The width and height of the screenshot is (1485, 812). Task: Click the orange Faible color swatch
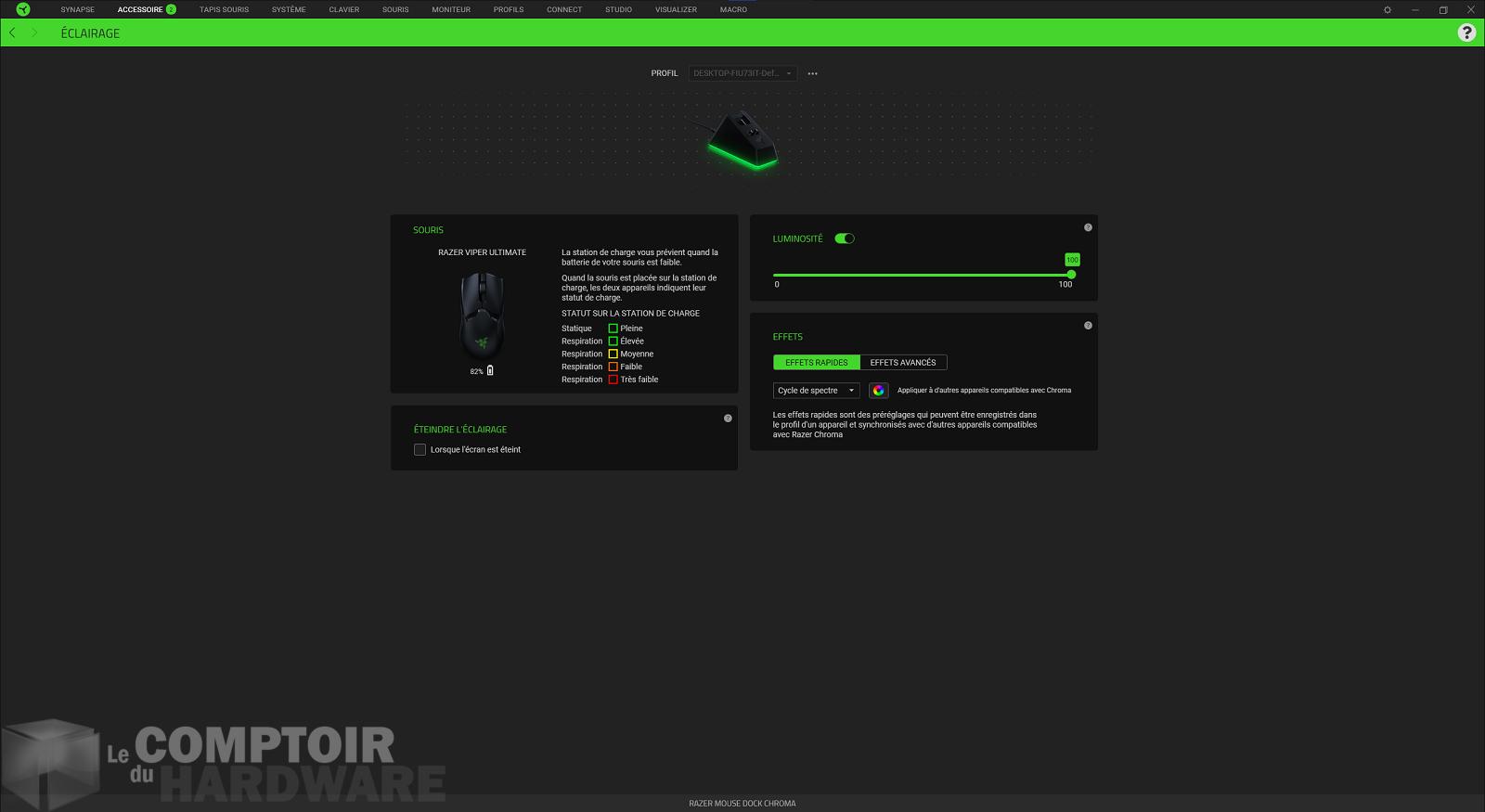coord(613,367)
